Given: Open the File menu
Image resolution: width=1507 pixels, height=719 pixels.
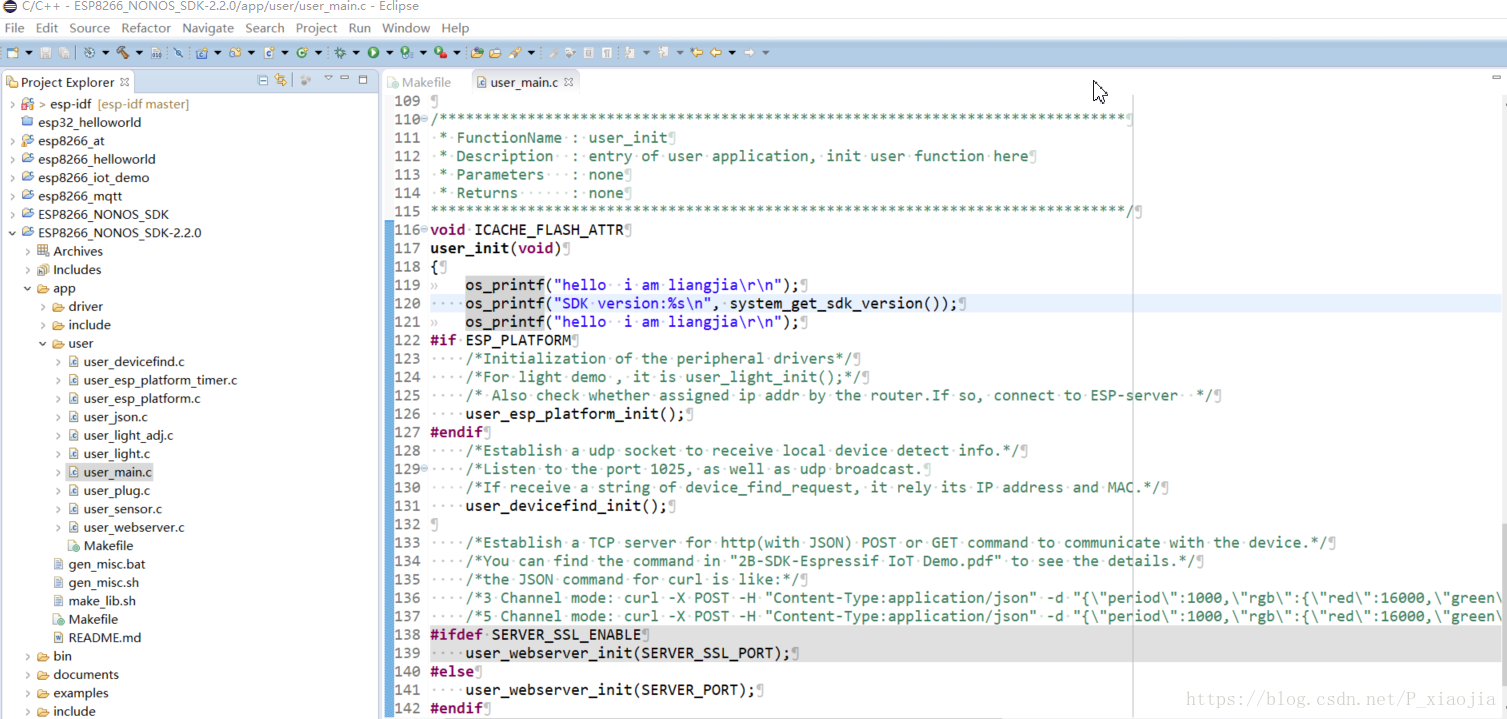Looking at the screenshot, I should 14,28.
